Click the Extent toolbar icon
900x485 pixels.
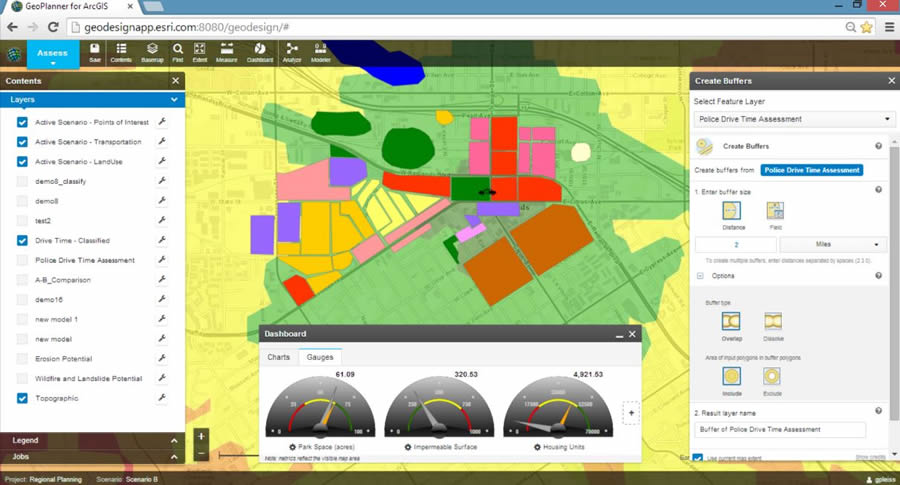pyautogui.click(x=199, y=52)
